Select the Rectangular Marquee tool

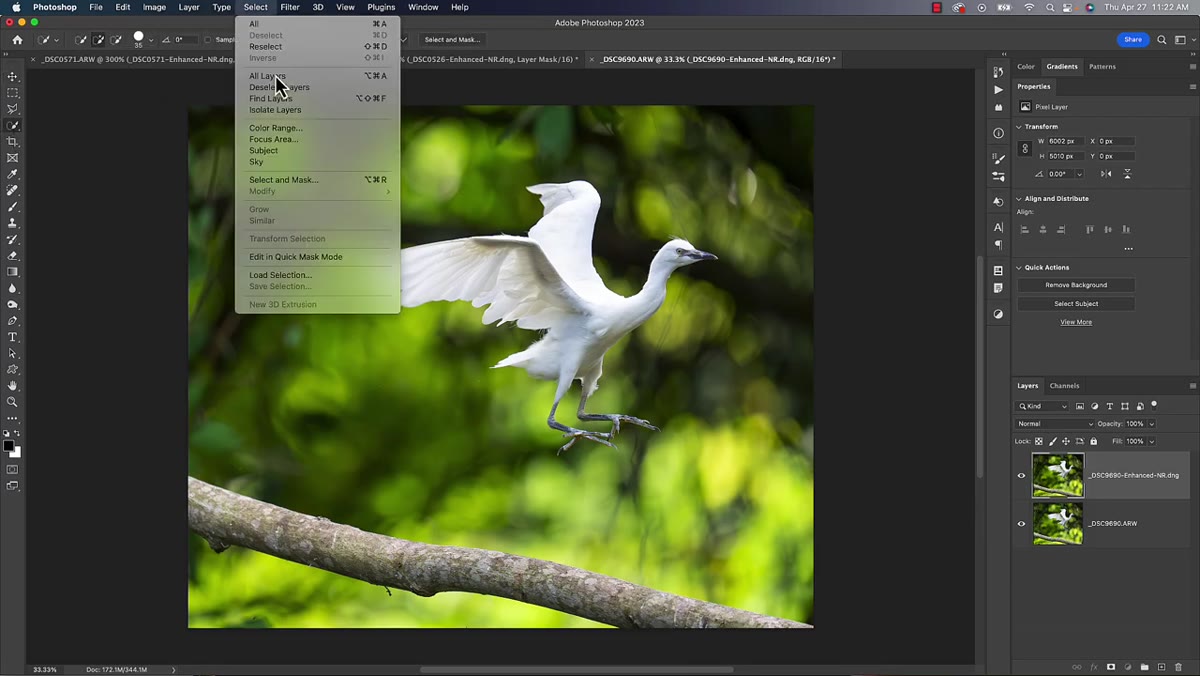13,93
